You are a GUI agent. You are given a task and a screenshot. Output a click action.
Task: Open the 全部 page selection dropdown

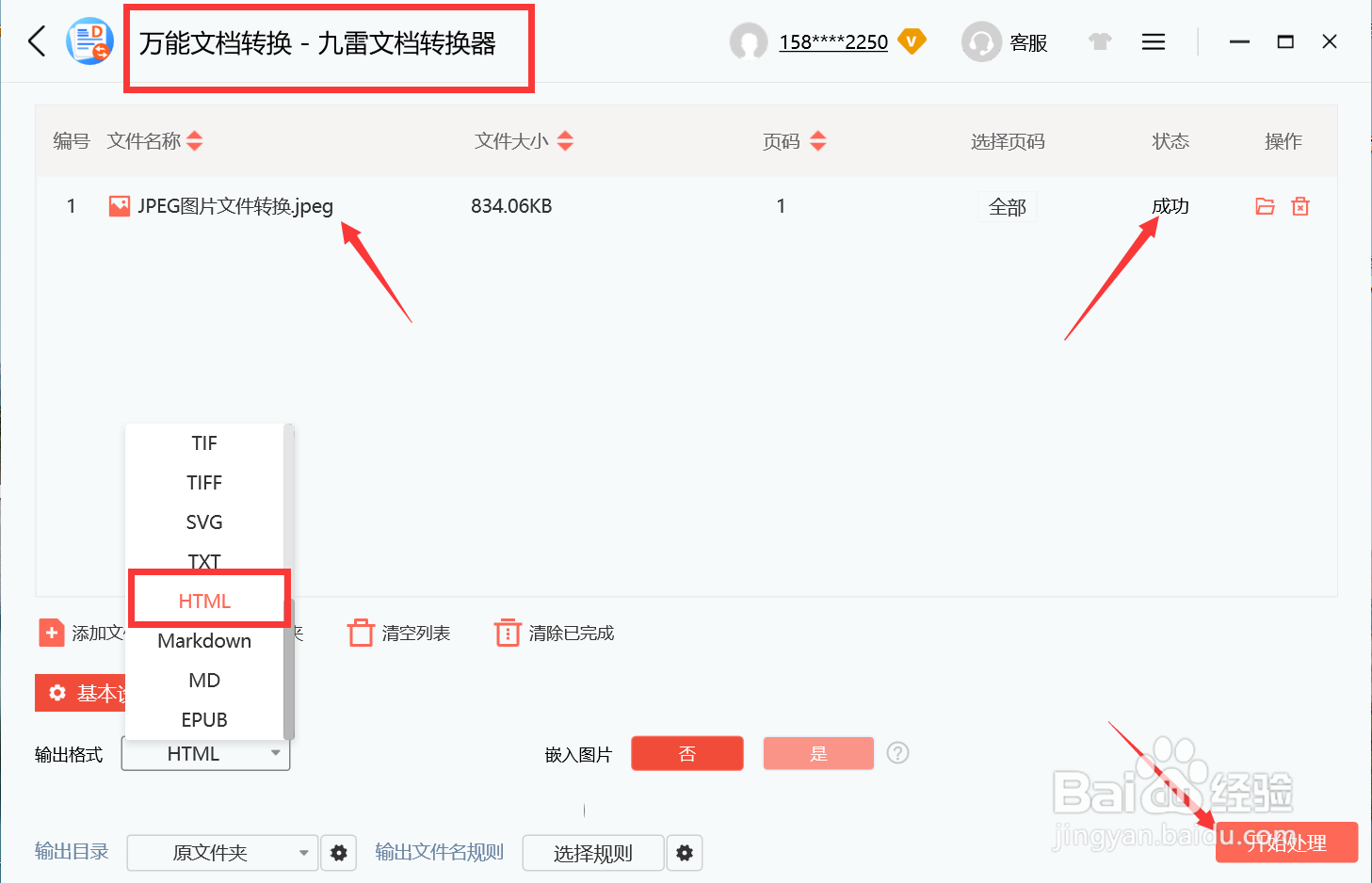(1007, 207)
